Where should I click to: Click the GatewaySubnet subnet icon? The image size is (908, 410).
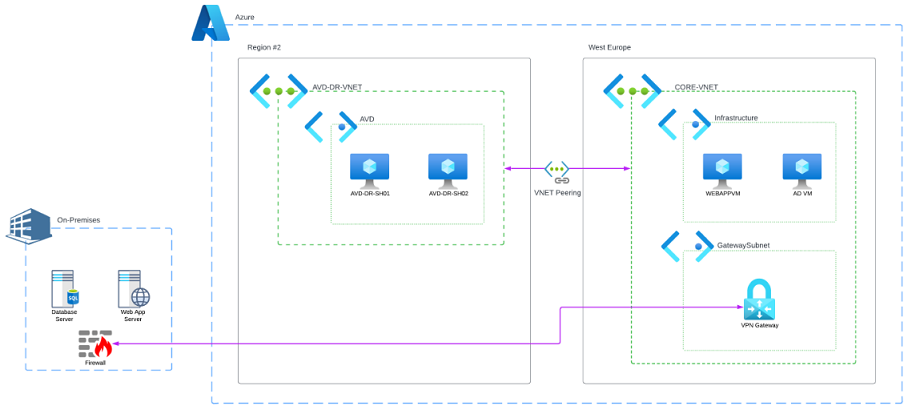pyautogui.click(x=687, y=246)
